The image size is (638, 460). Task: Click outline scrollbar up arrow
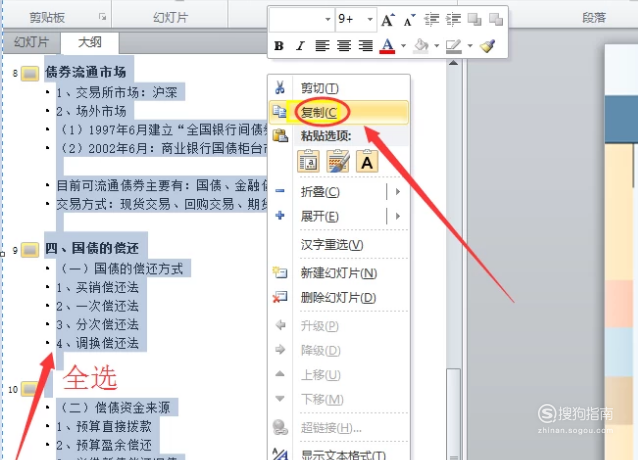tap(453, 63)
